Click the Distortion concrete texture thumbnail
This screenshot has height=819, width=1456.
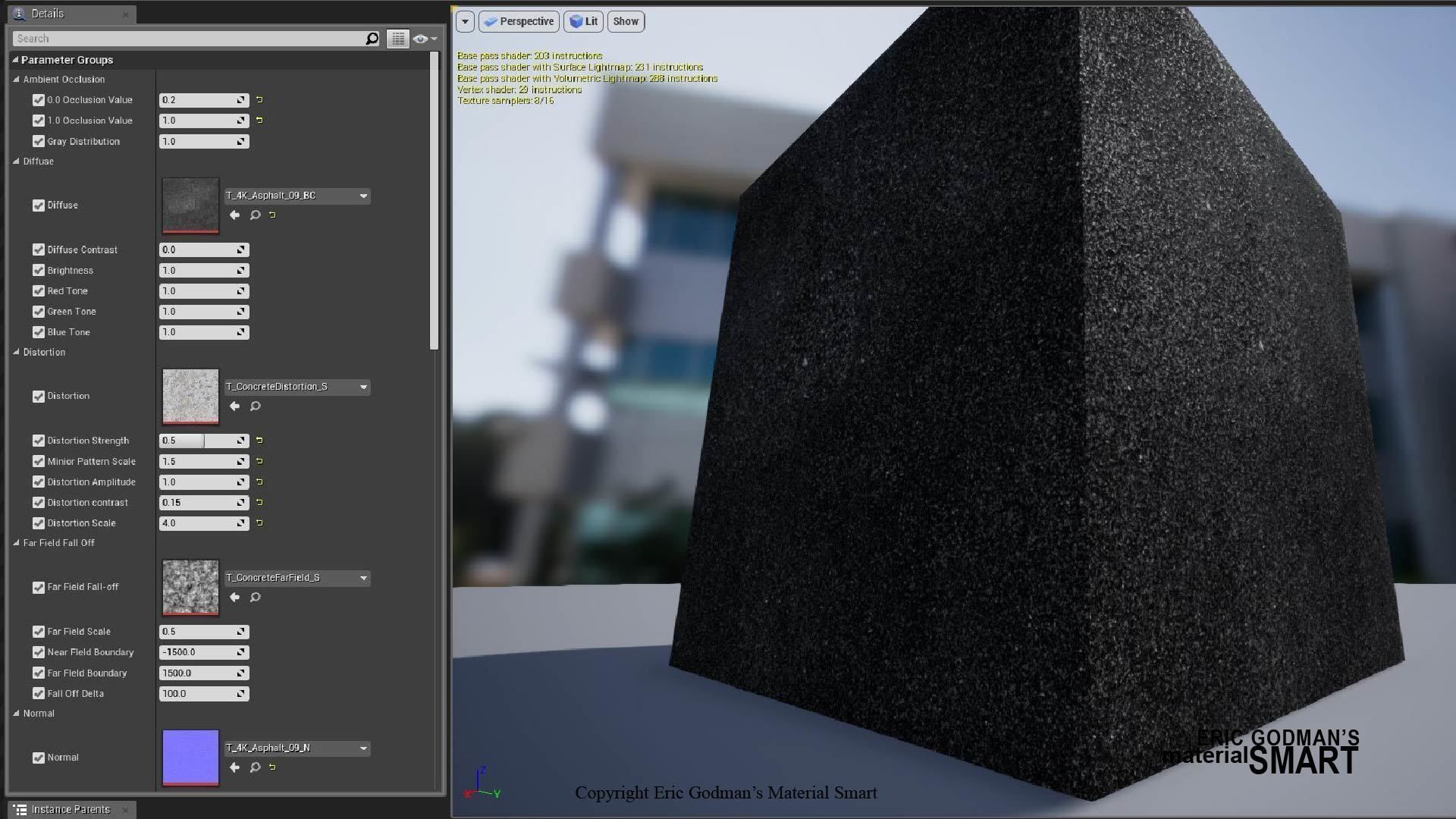click(x=190, y=397)
